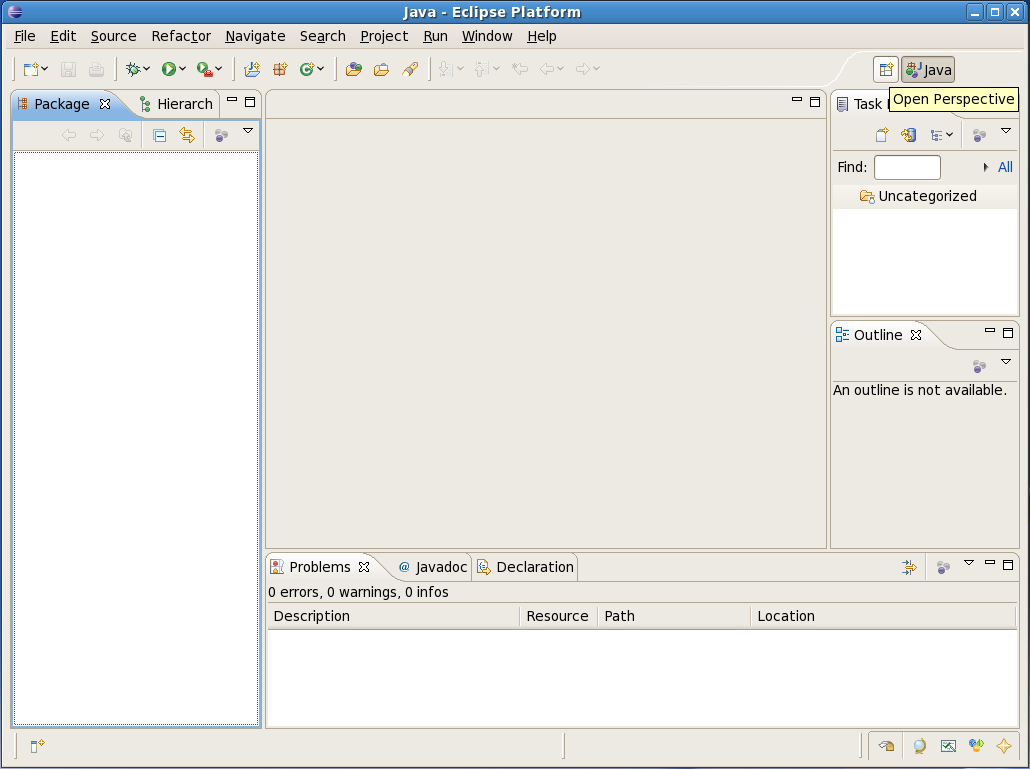Collapse all in Package Explorer

point(159,135)
